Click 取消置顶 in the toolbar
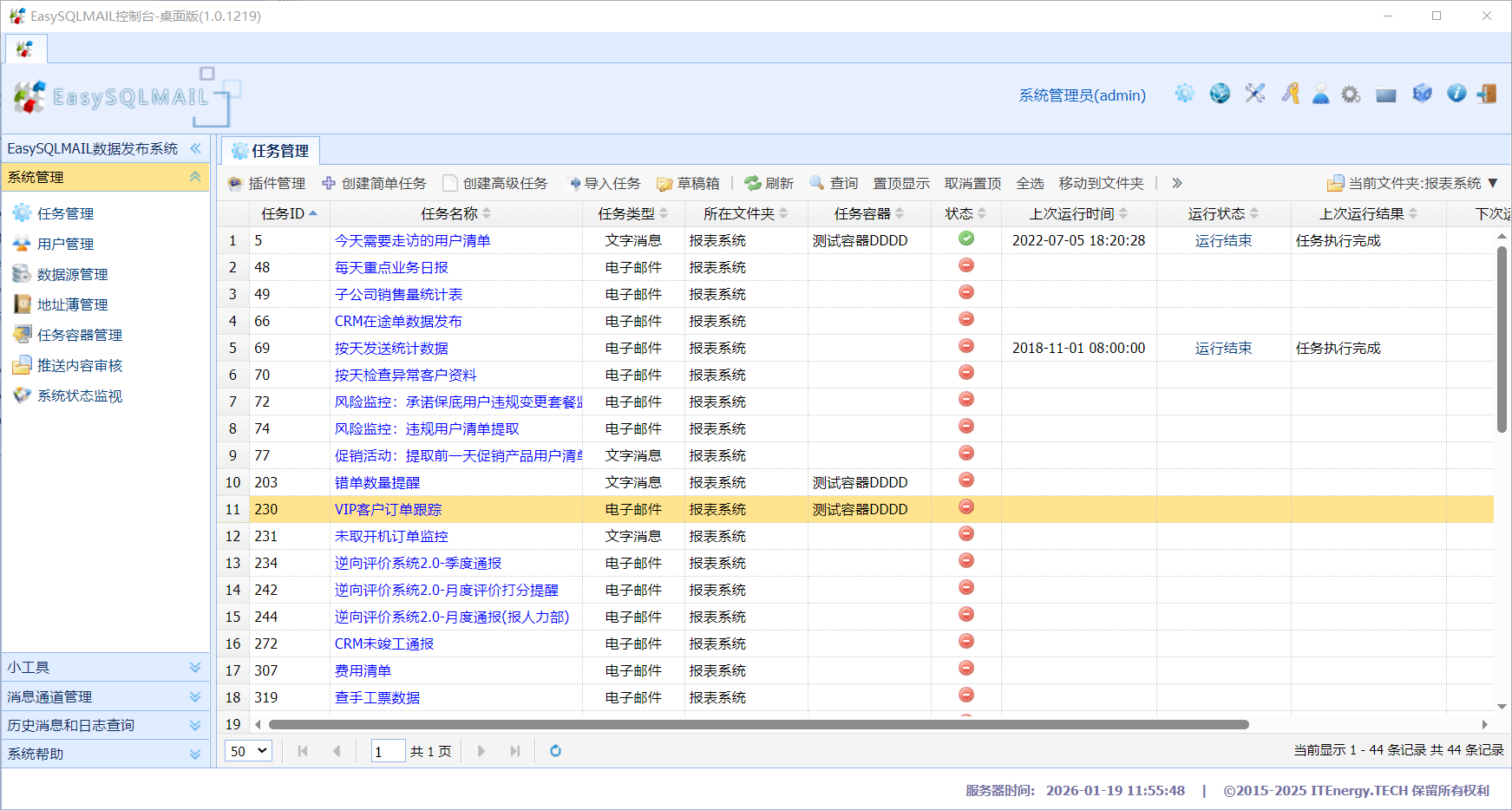The image size is (1512, 810). 972,183
